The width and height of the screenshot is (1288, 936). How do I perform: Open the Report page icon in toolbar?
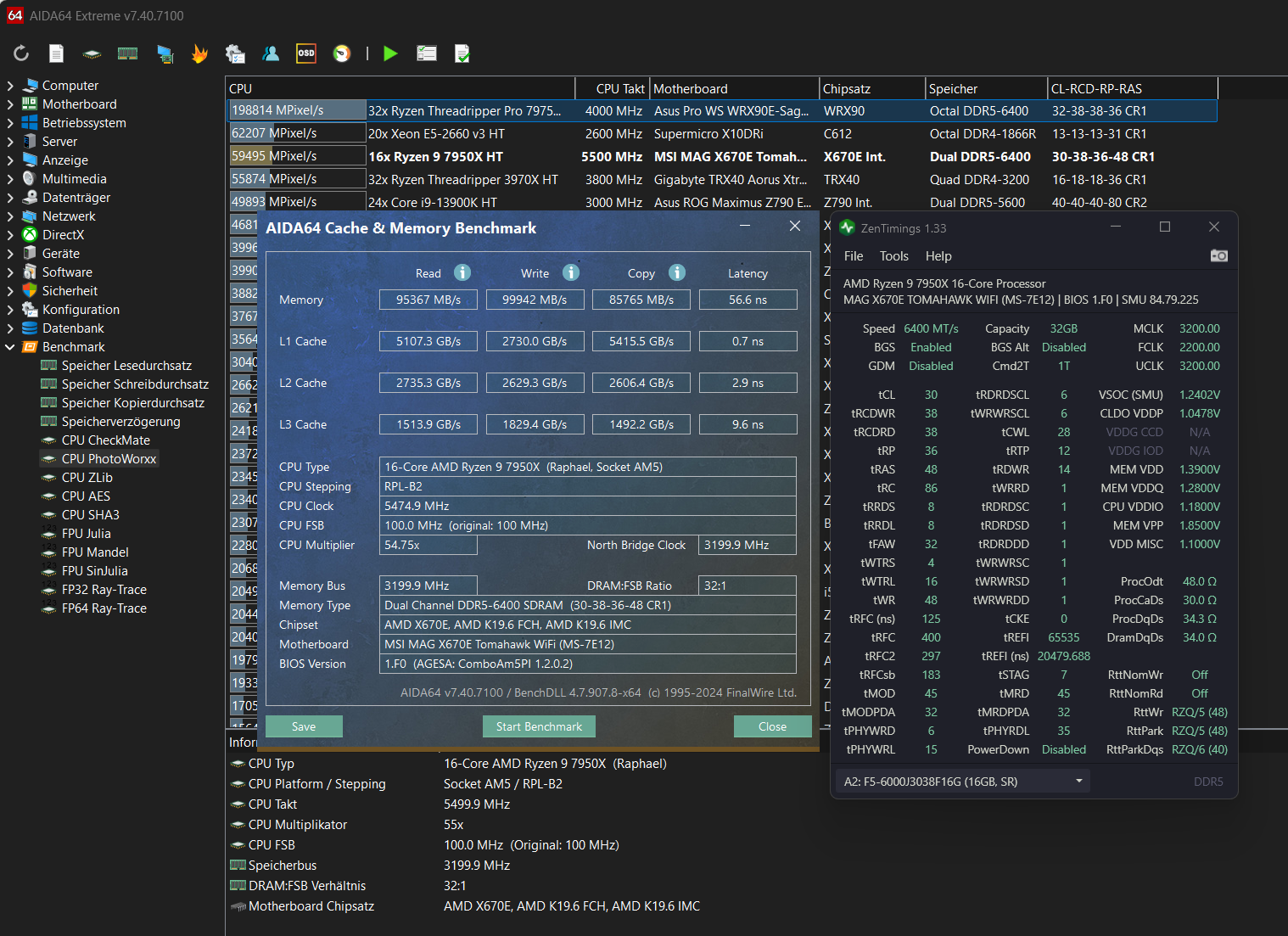(56, 53)
